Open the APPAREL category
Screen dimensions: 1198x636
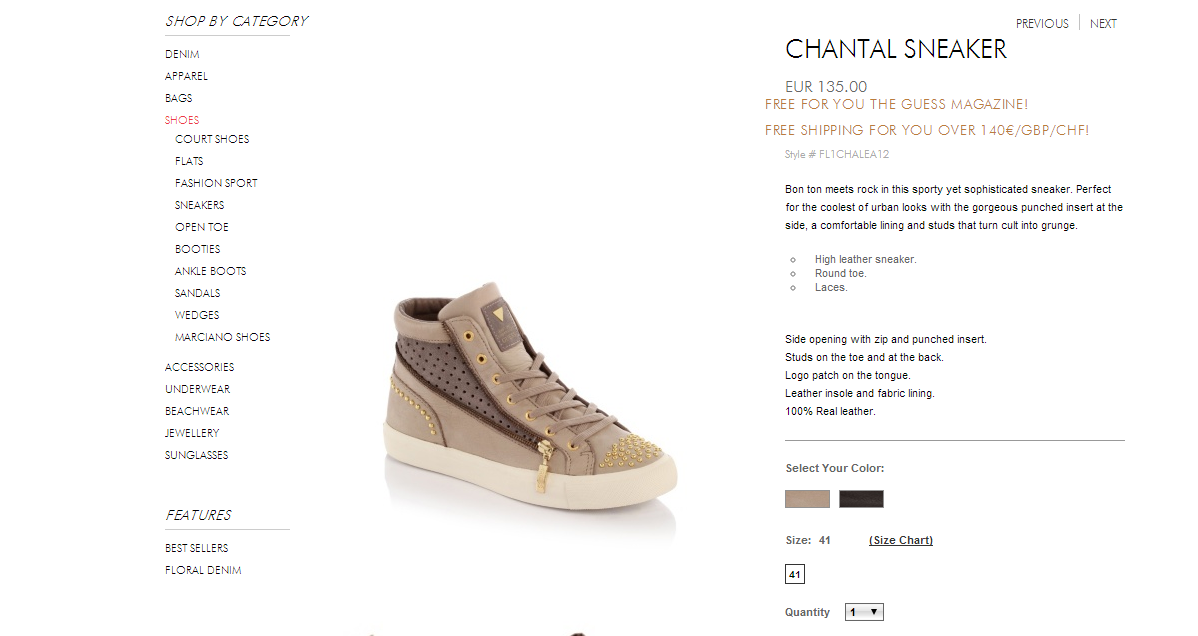point(186,76)
